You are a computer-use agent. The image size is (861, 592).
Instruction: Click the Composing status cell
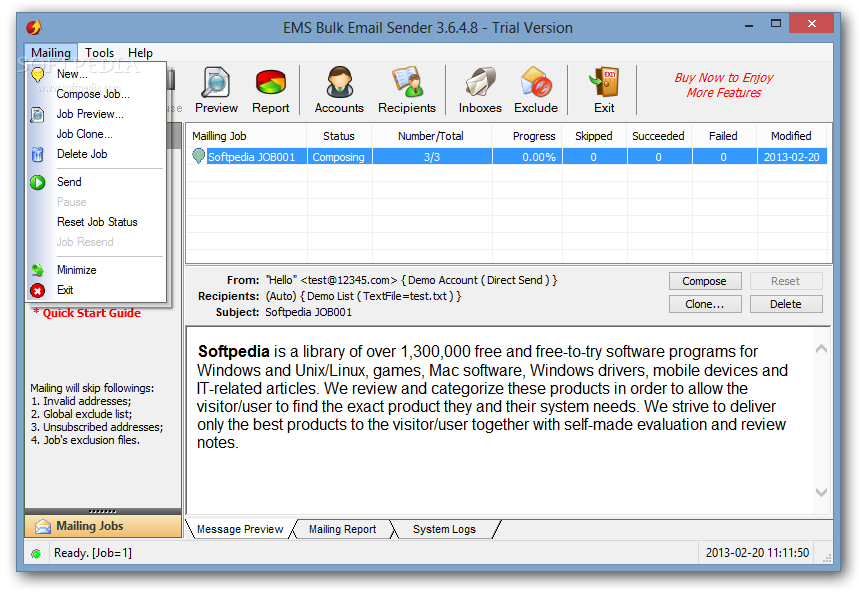point(339,157)
